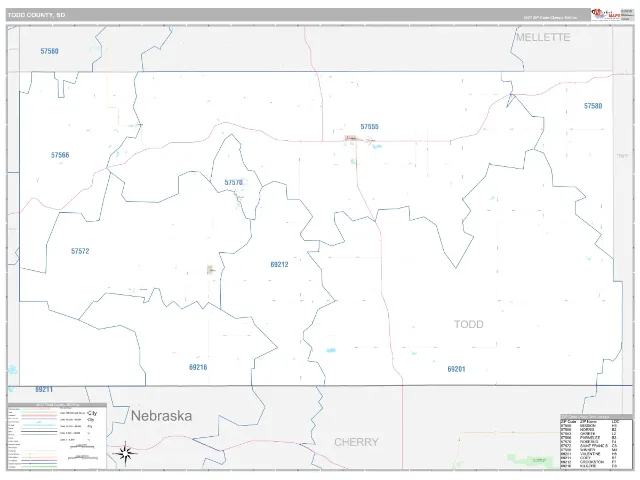
Task: Click the publisher logo in the header
Action: pos(605,14)
